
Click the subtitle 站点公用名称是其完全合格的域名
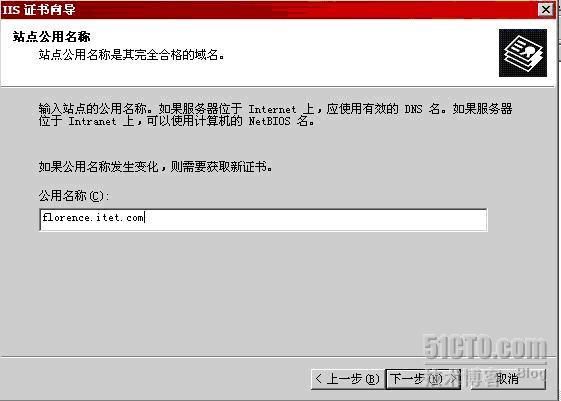tap(131, 55)
